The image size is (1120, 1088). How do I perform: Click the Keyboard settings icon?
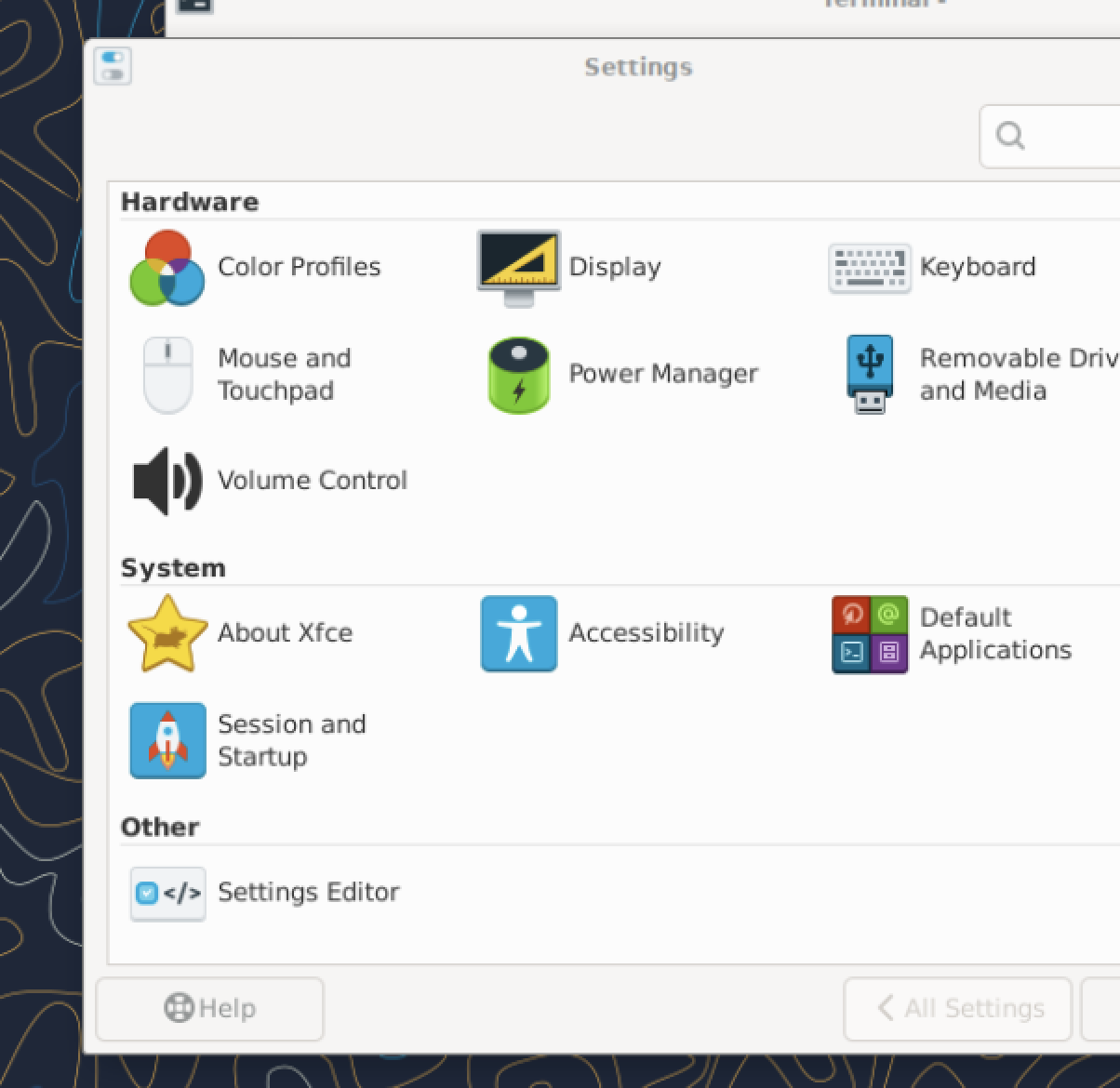click(870, 268)
